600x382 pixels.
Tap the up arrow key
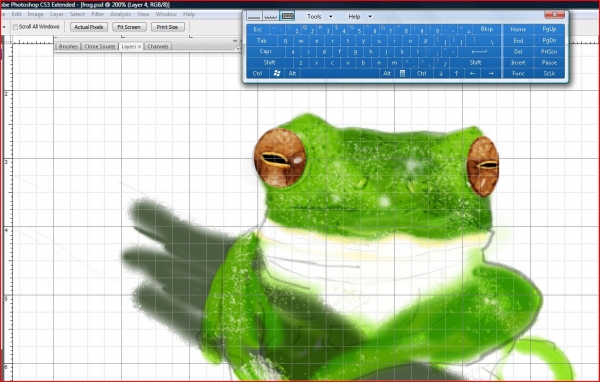click(457, 73)
